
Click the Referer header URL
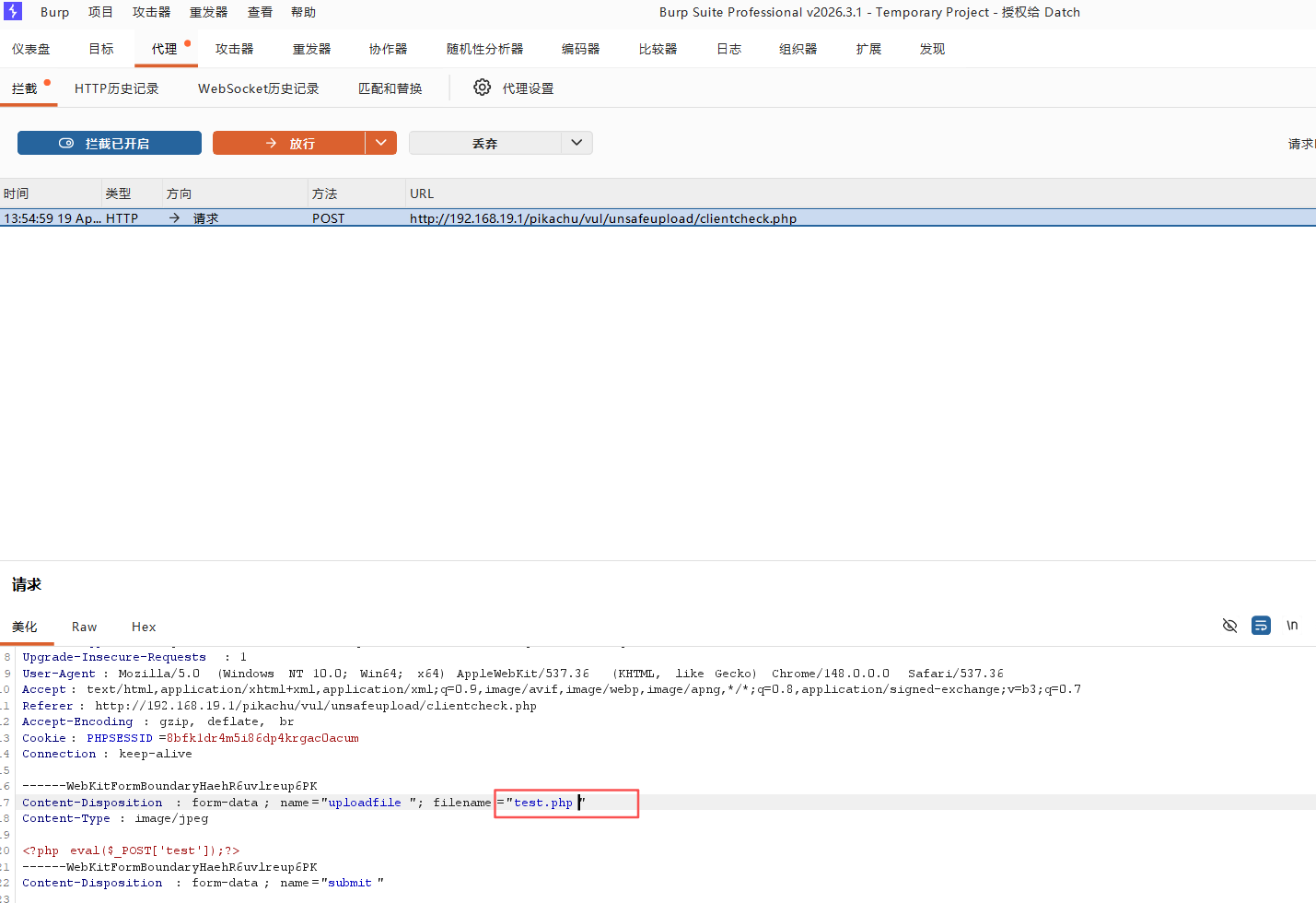click(316, 706)
